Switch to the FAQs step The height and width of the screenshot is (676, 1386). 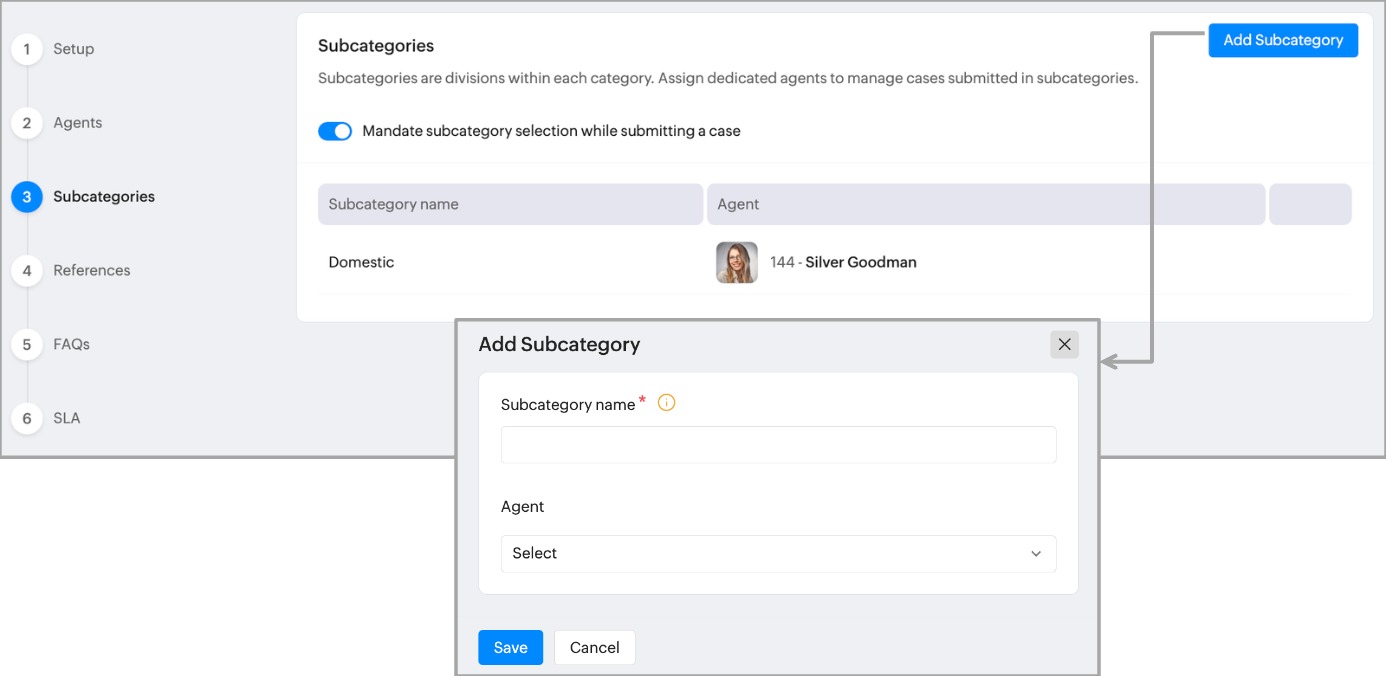[x=72, y=344]
